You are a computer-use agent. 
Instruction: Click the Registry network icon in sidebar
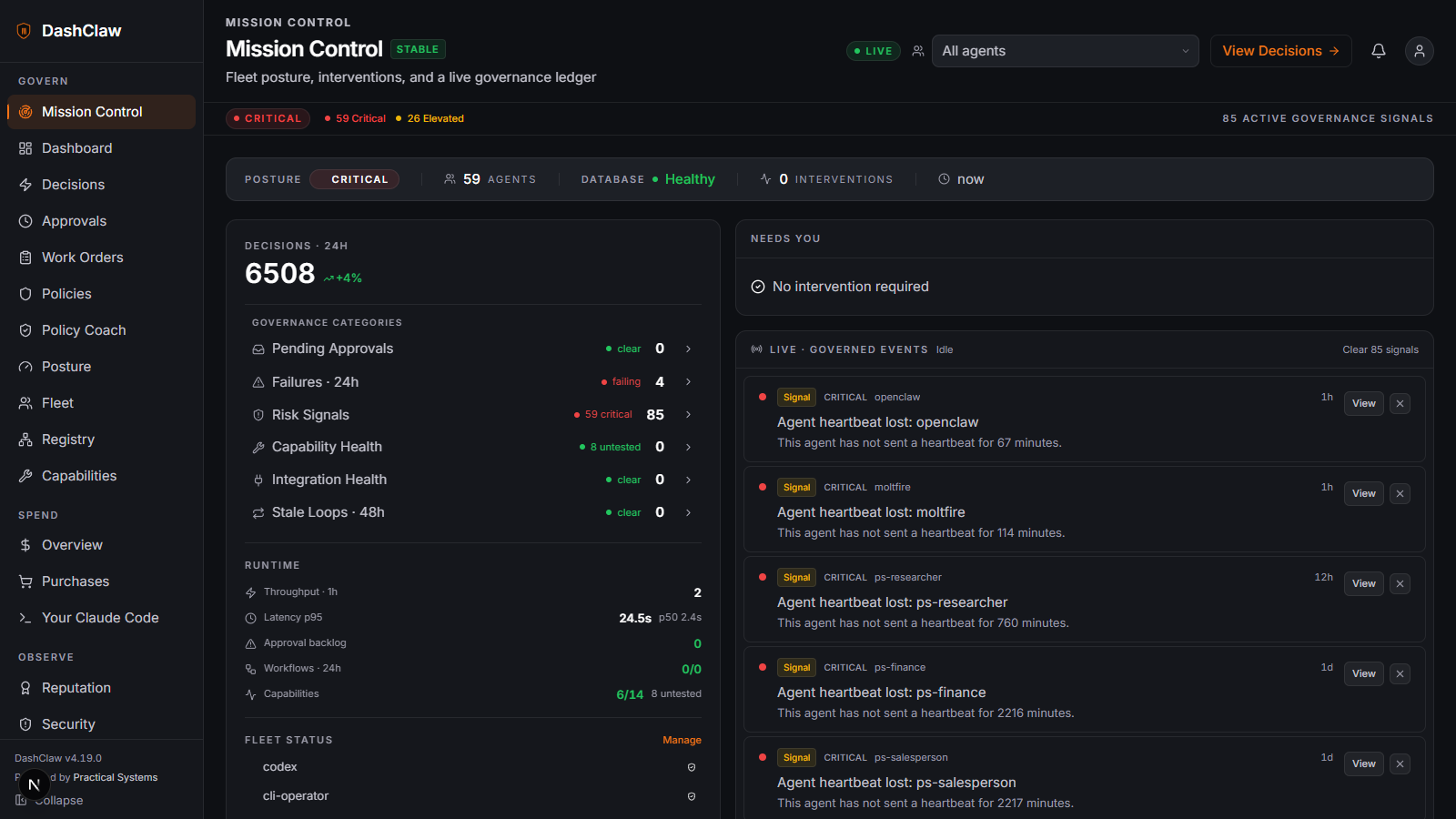coord(25,440)
